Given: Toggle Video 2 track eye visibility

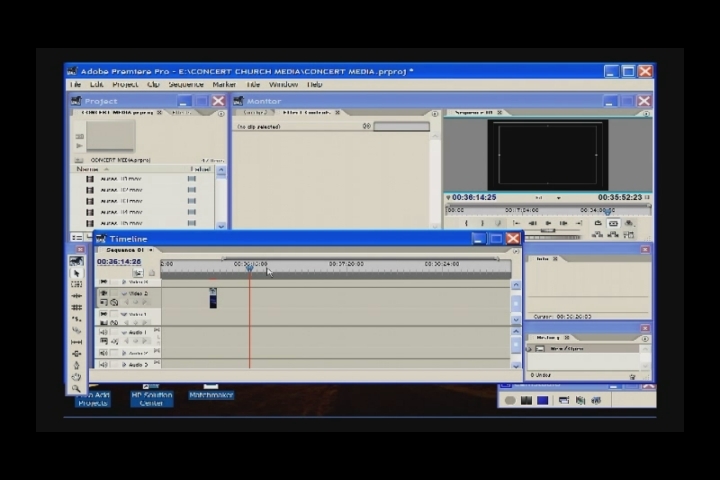Looking at the screenshot, I should (x=103, y=294).
